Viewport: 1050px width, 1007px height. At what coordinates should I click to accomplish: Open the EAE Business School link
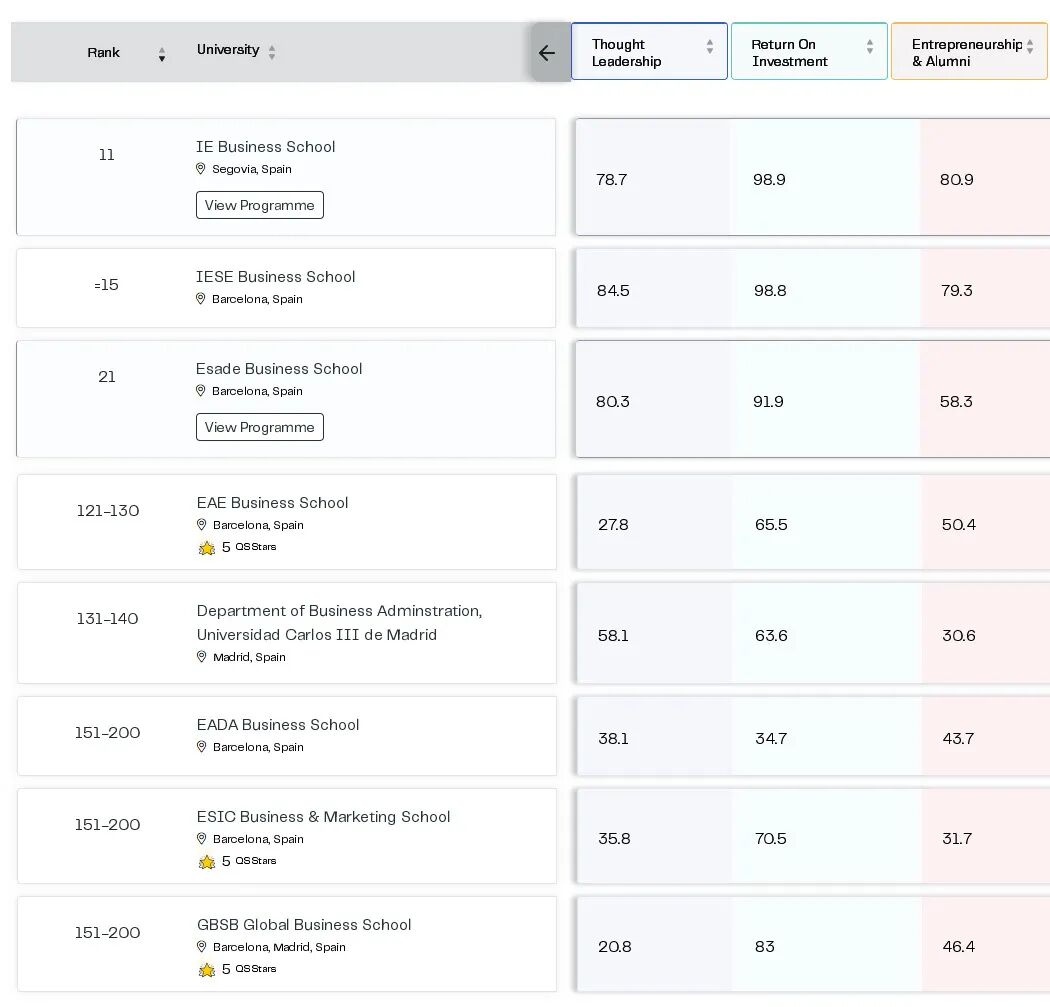pyautogui.click(x=273, y=503)
